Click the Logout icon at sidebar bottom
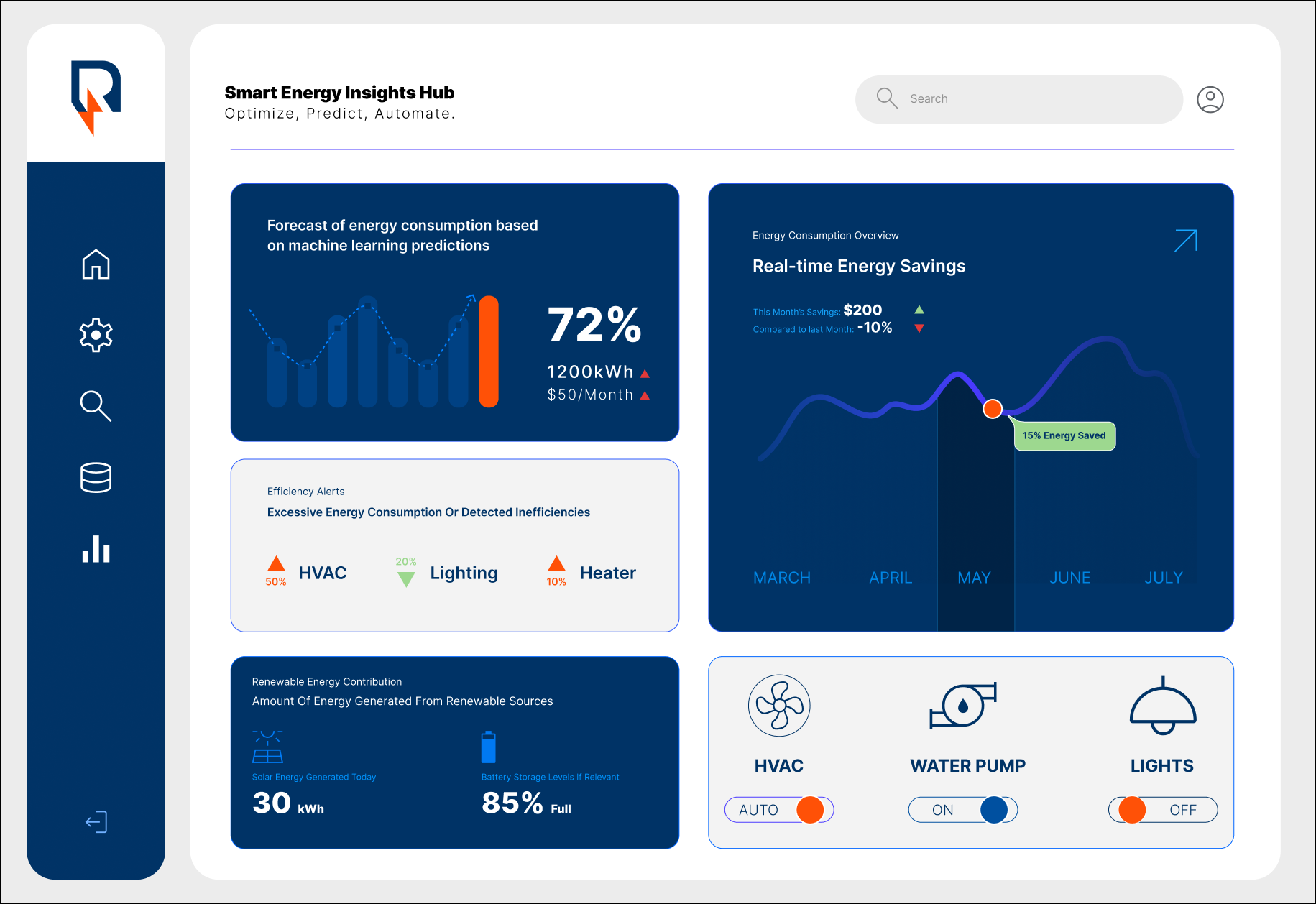Image resolution: width=1316 pixels, height=904 pixels. point(96,821)
